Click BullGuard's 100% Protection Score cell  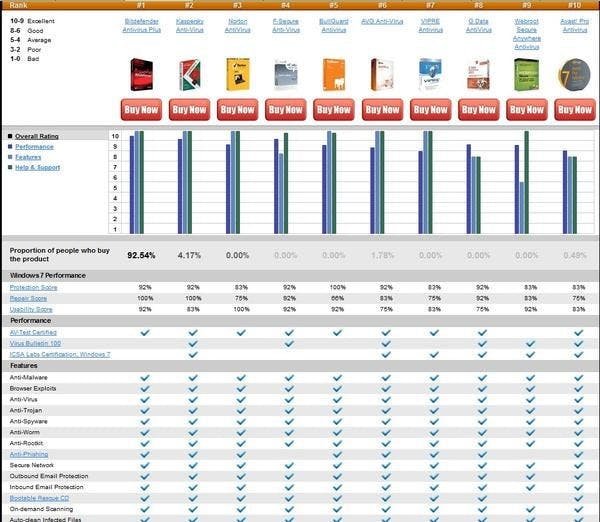point(338,287)
